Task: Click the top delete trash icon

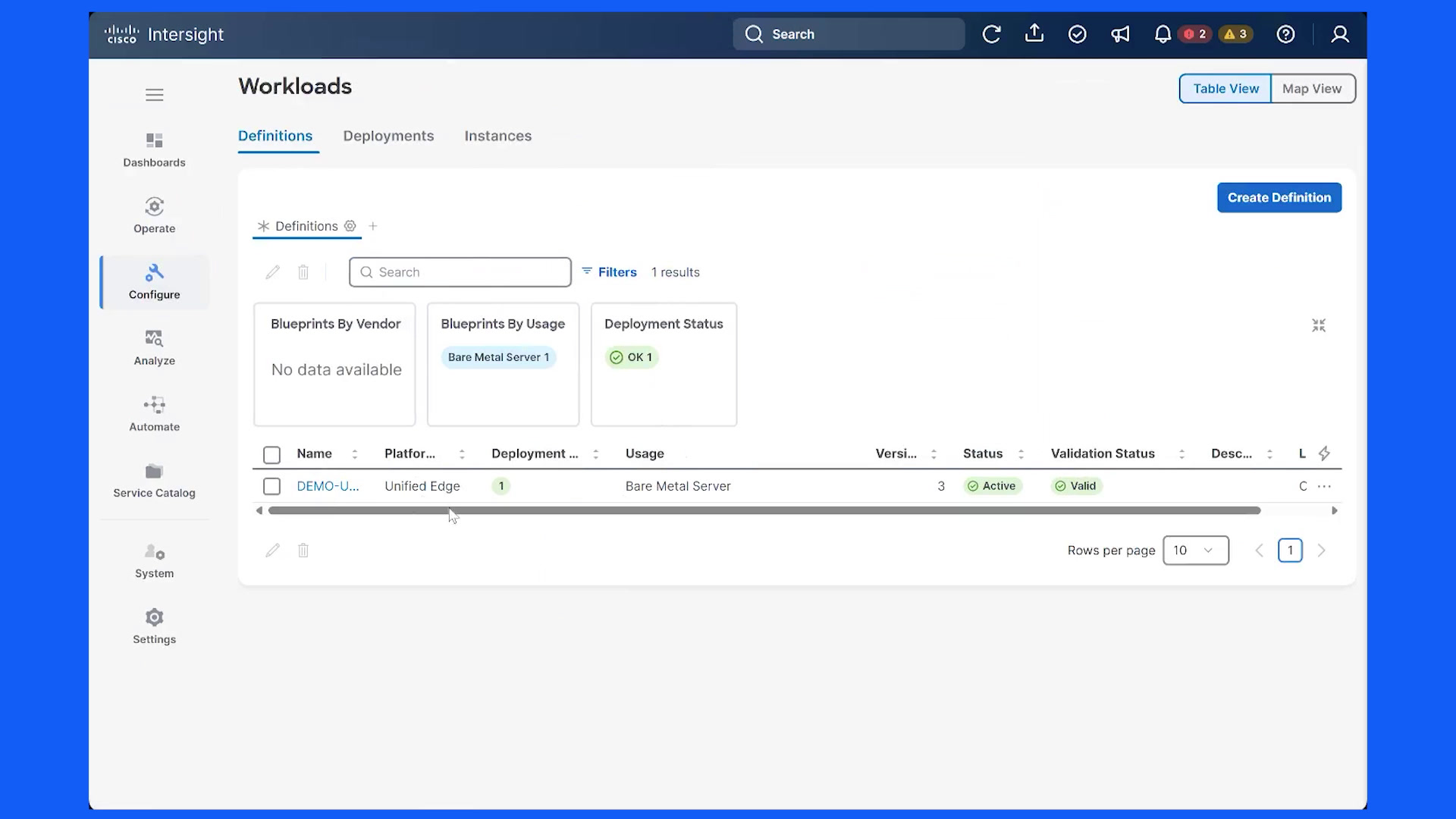Action: (x=303, y=272)
